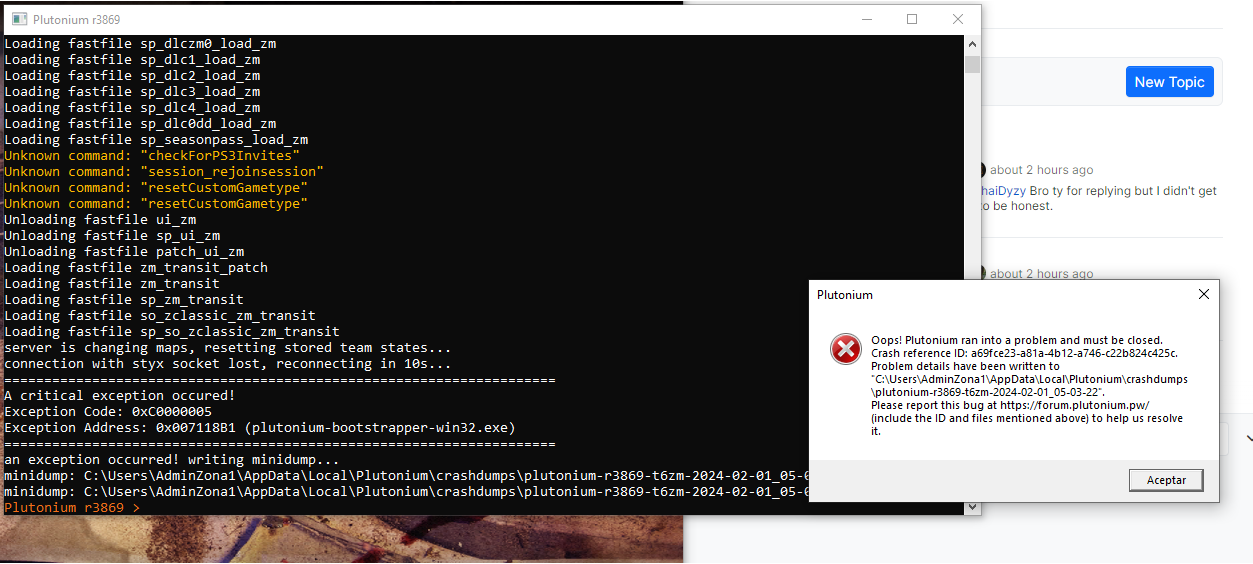Click the console scrollbar up arrow
This screenshot has width=1253, height=564.
(x=972, y=44)
